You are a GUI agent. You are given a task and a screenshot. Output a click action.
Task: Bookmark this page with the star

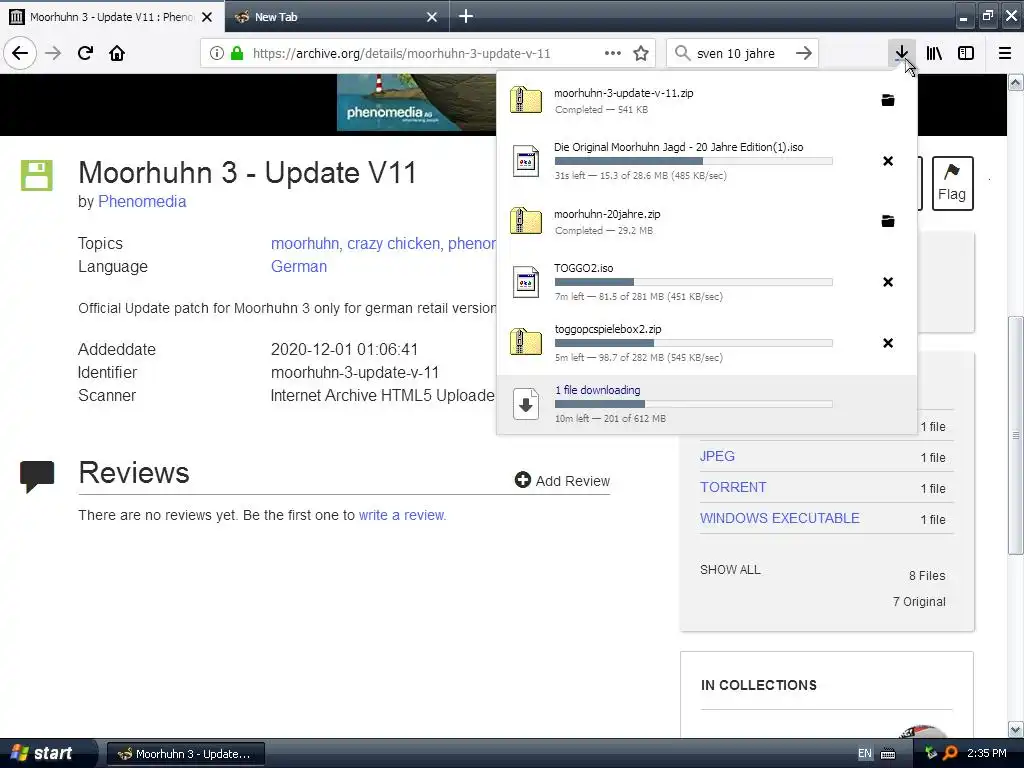pyautogui.click(x=641, y=53)
